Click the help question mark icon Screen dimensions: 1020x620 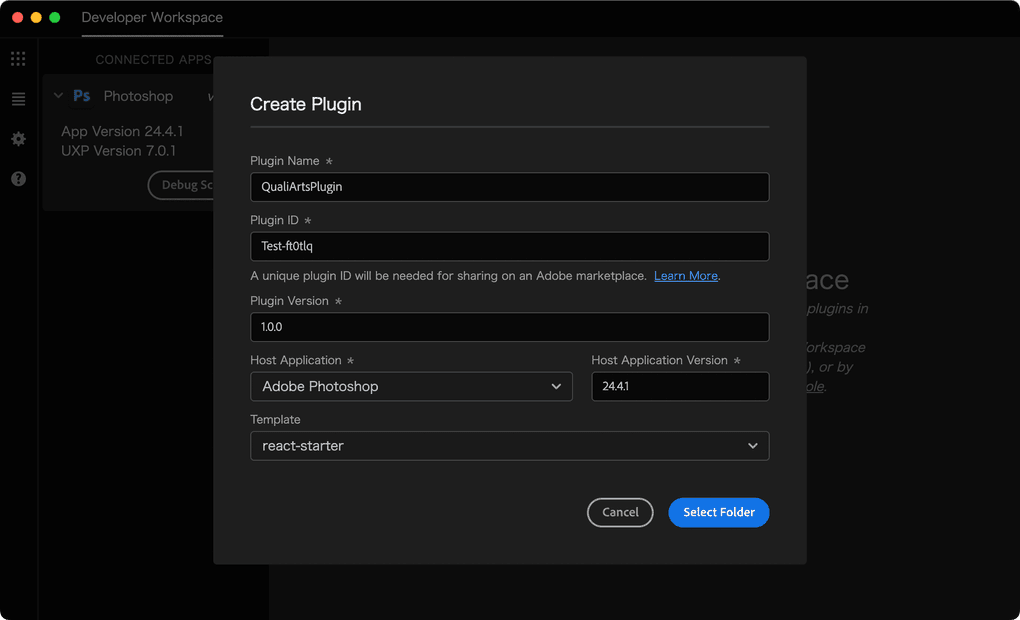[18, 179]
